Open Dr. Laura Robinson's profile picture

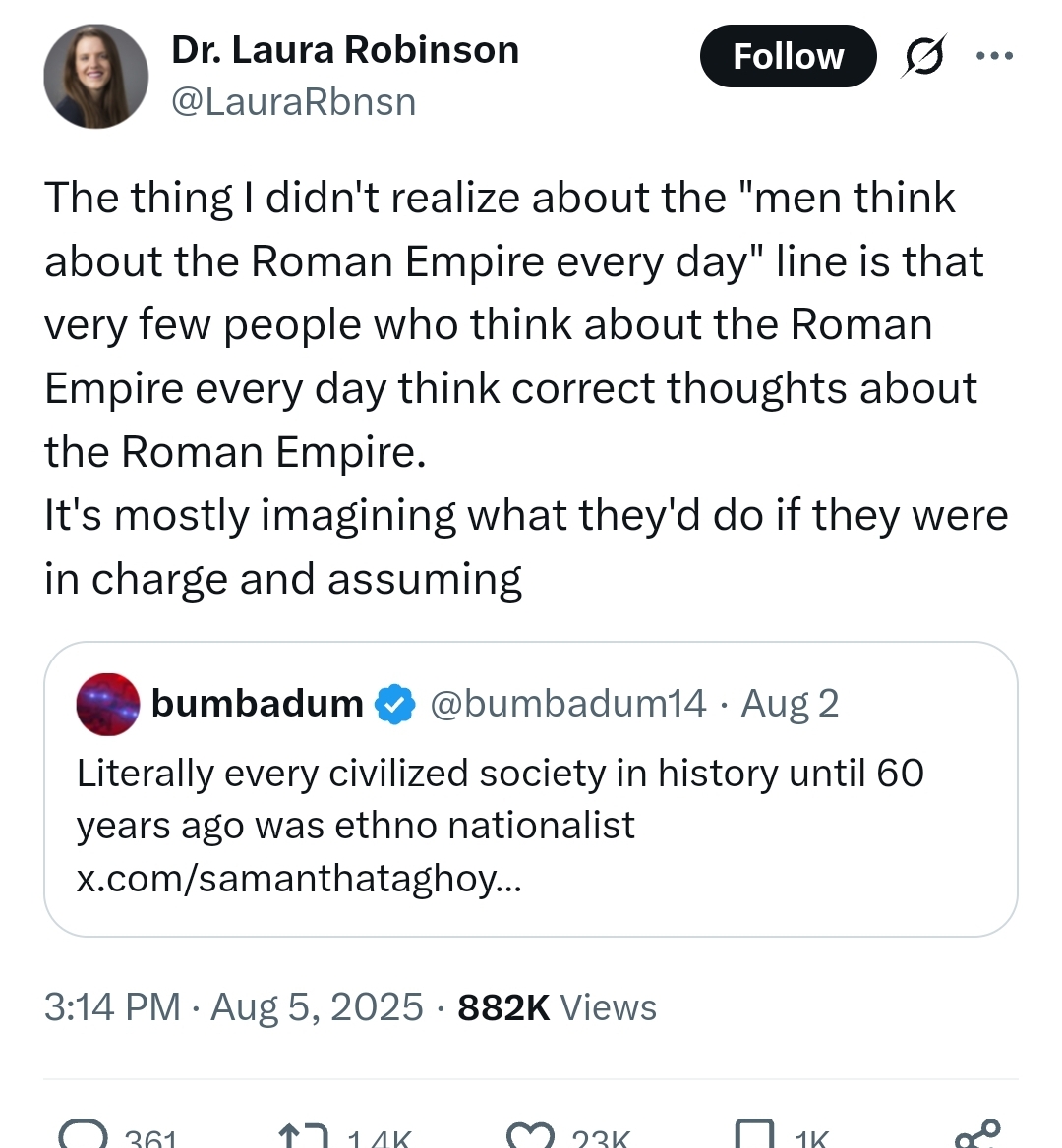point(96,77)
